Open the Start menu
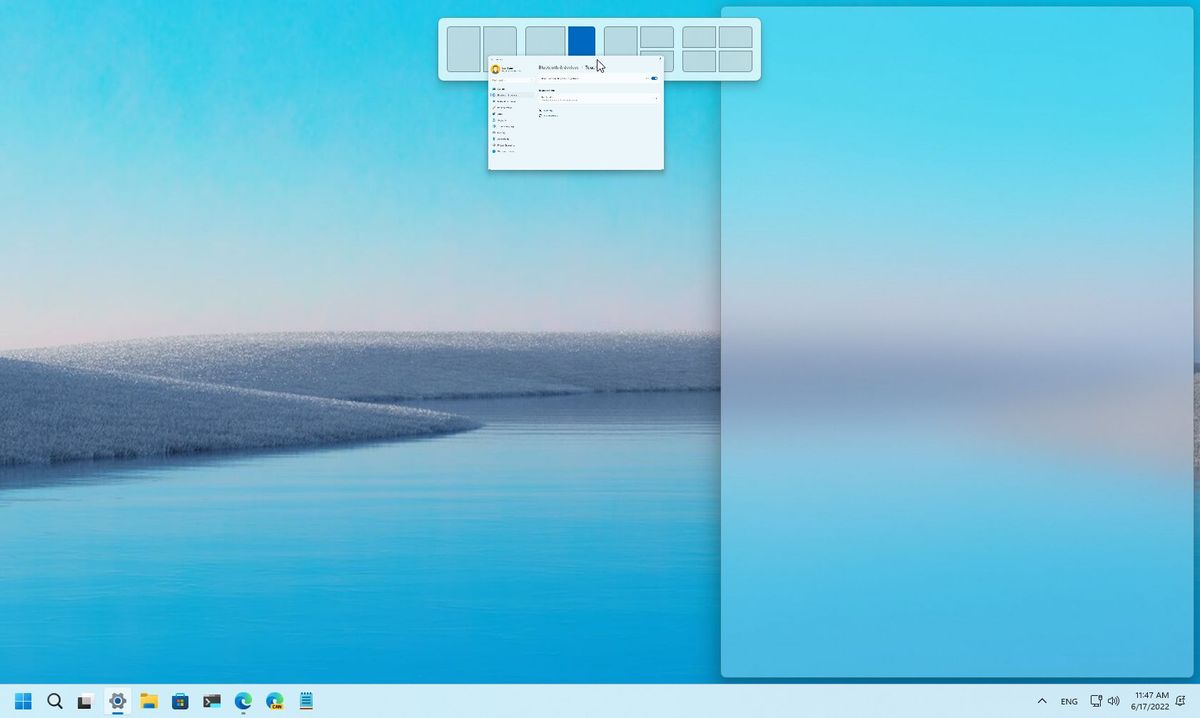This screenshot has width=1200, height=718. (x=23, y=701)
